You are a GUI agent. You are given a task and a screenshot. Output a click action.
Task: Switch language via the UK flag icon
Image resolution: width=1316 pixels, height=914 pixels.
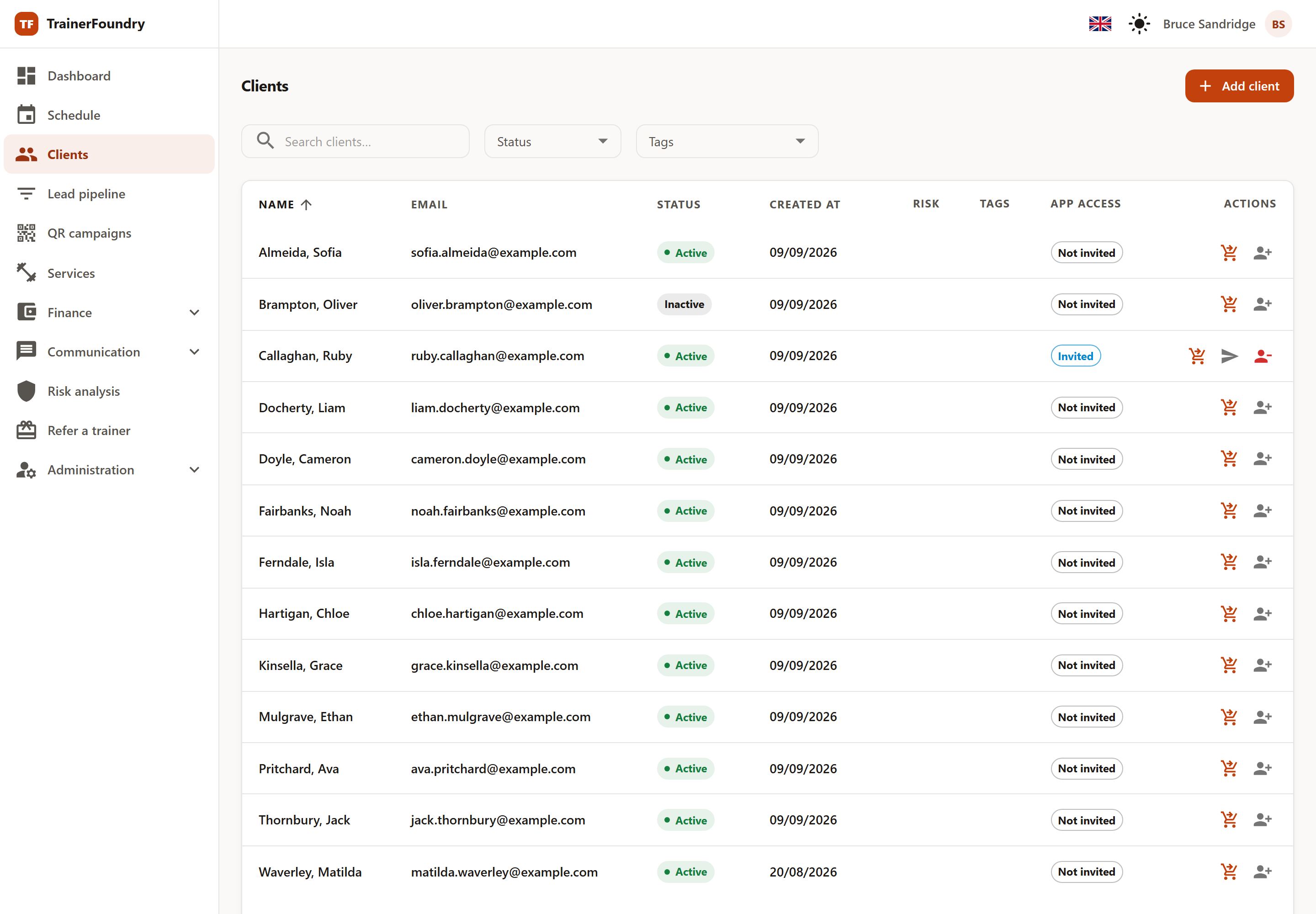point(1100,24)
